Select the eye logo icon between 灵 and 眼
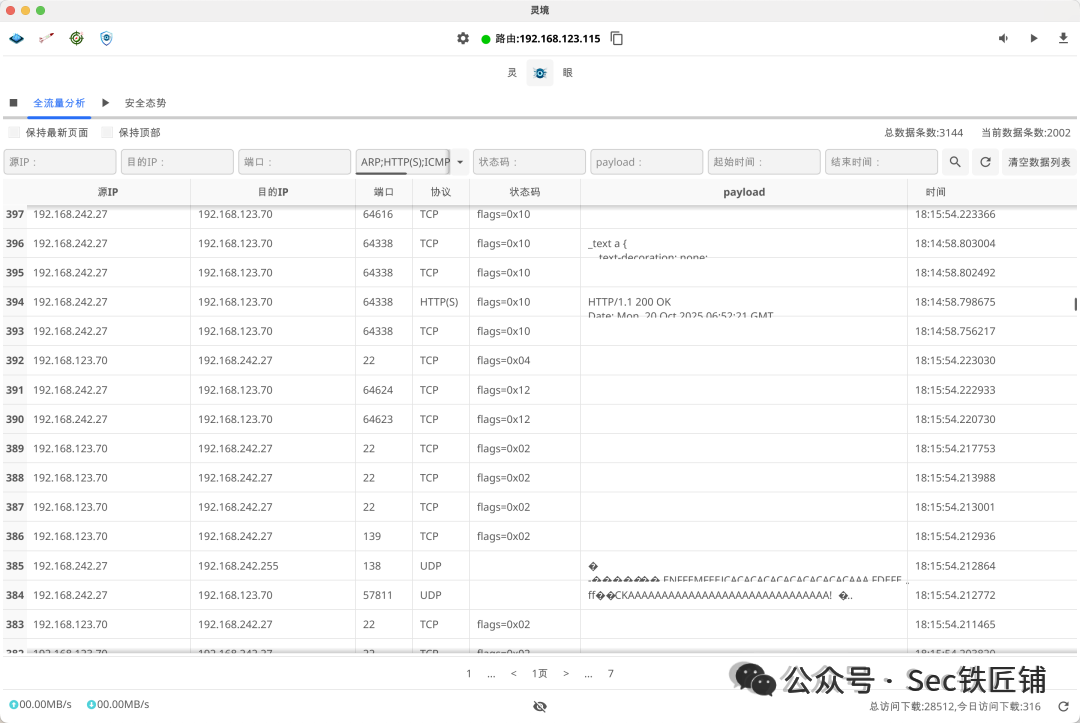 [540, 73]
